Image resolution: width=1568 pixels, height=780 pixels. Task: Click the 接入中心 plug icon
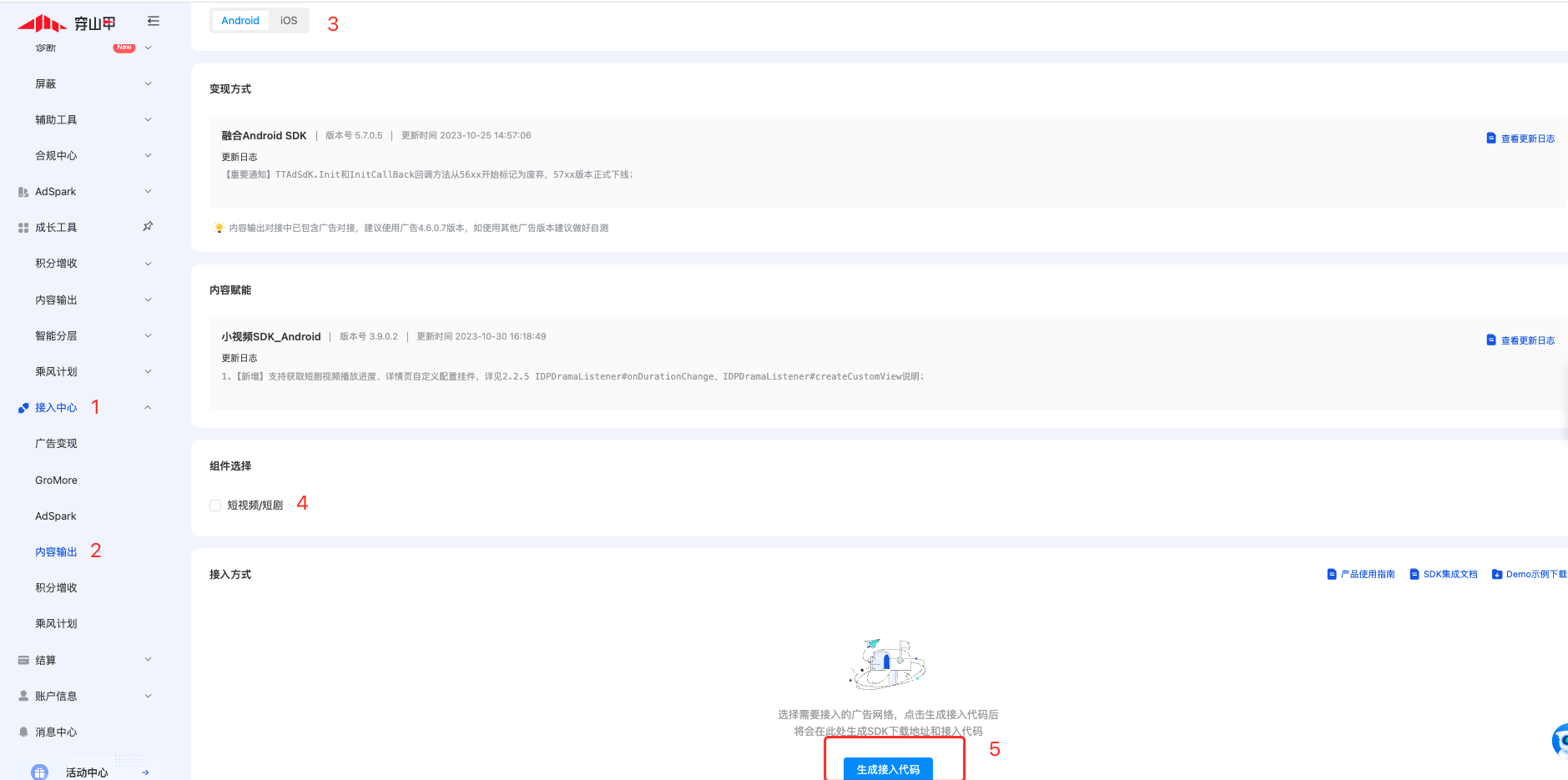pyautogui.click(x=23, y=408)
